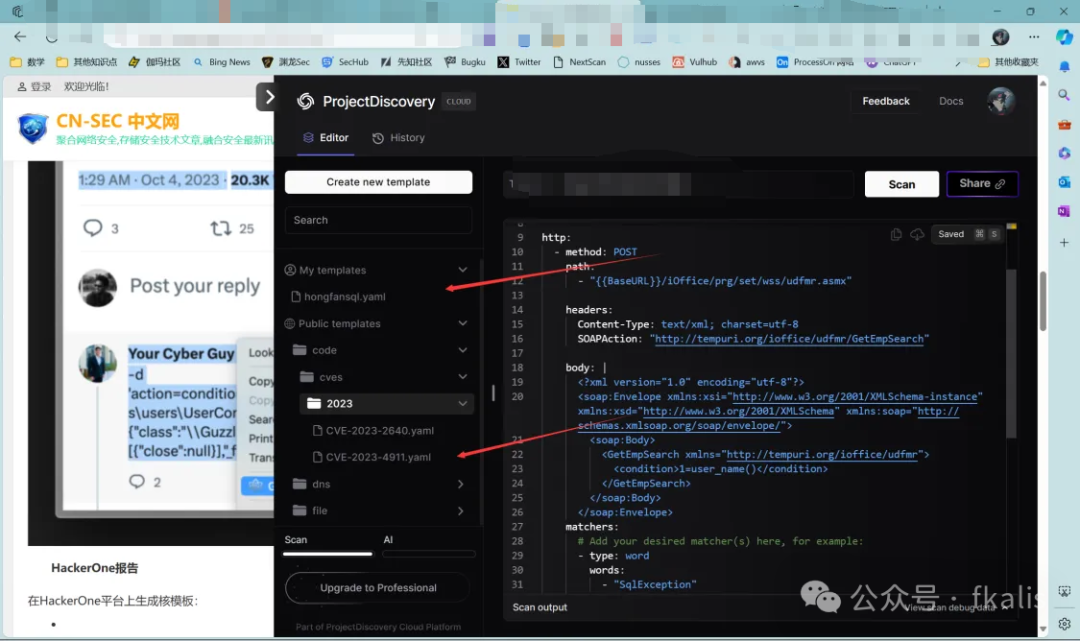Collapse the code folder chevron
Image resolution: width=1080 pixels, height=641 pixels.
tap(463, 350)
